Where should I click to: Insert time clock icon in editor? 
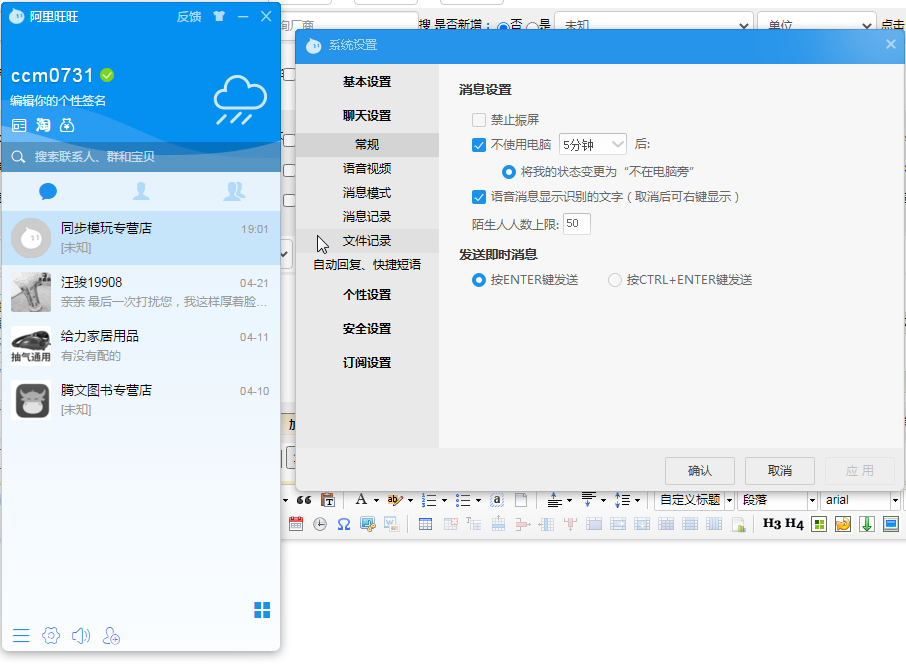[x=320, y=524]
